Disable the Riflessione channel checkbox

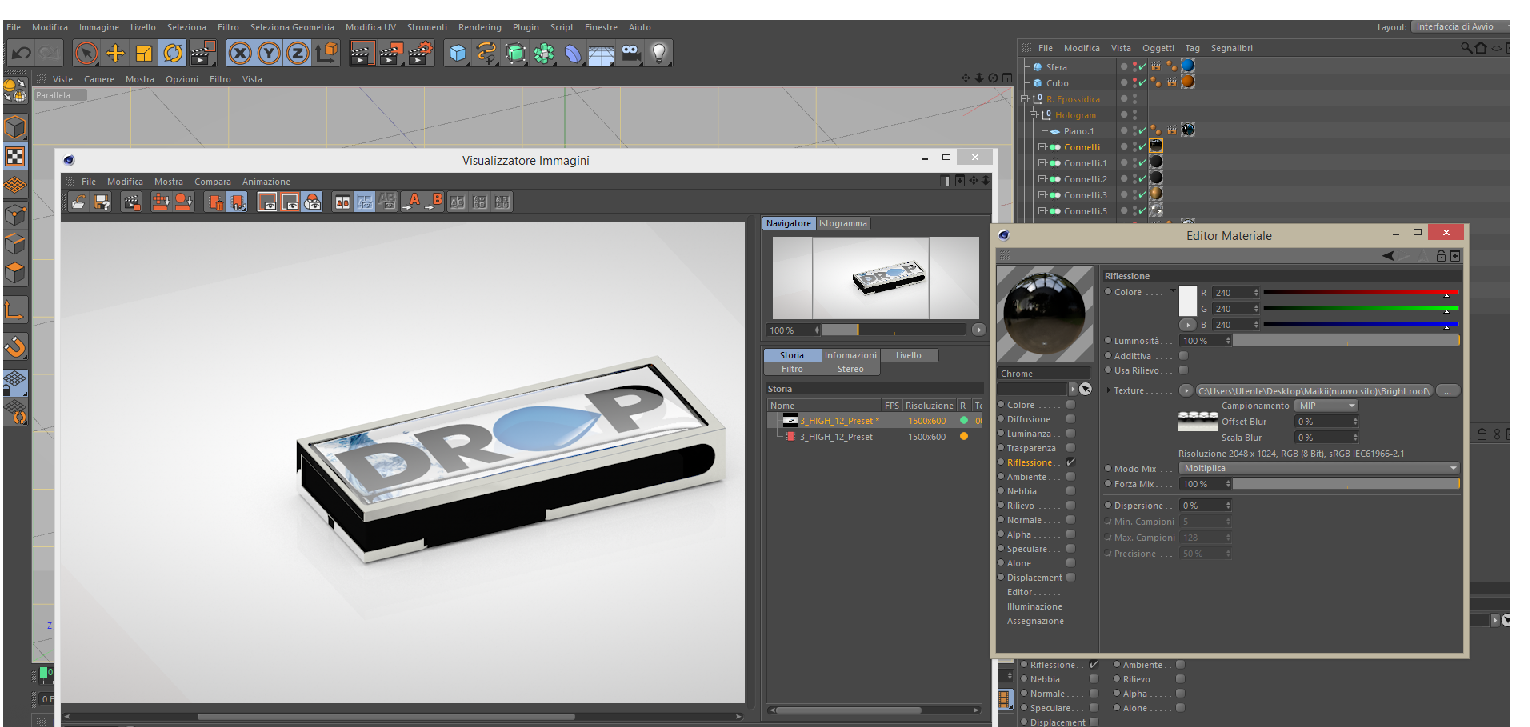pos(1071,463)
